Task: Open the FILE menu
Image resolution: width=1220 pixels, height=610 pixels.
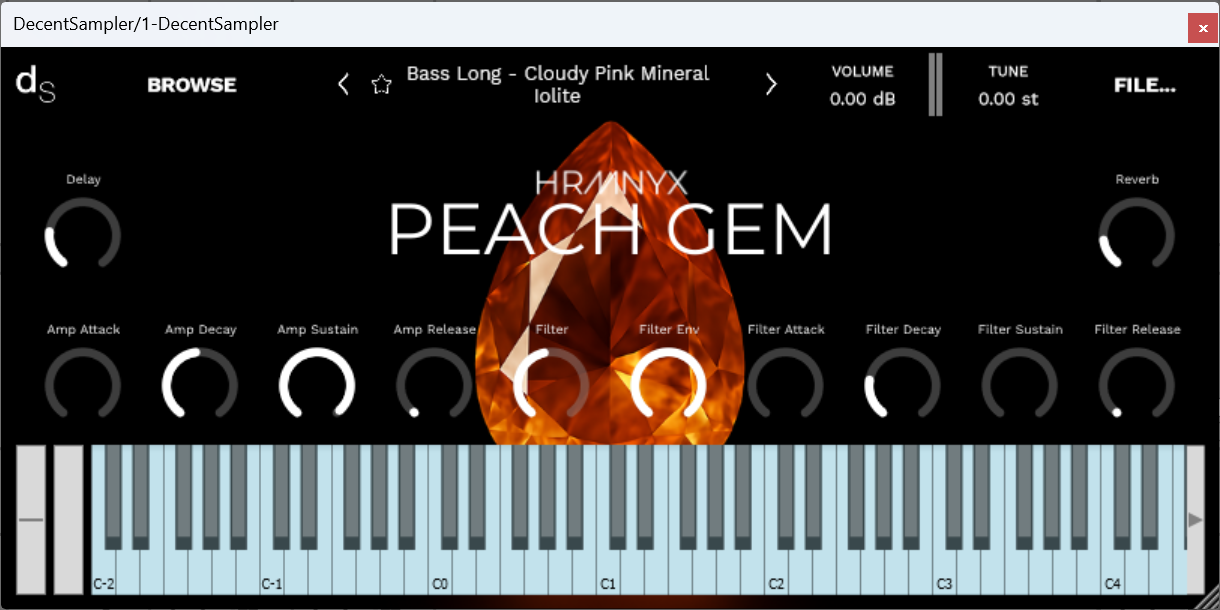Action: pos(1144,85)
